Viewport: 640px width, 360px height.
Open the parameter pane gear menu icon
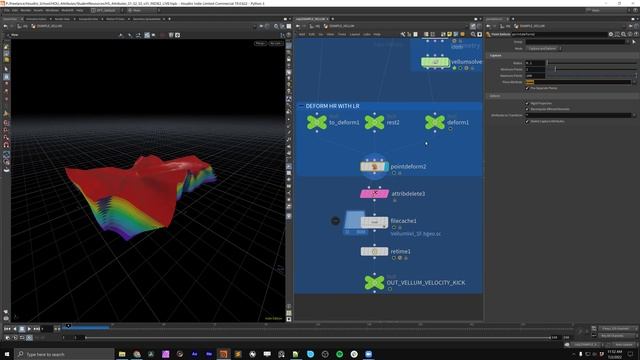(611, 34)
